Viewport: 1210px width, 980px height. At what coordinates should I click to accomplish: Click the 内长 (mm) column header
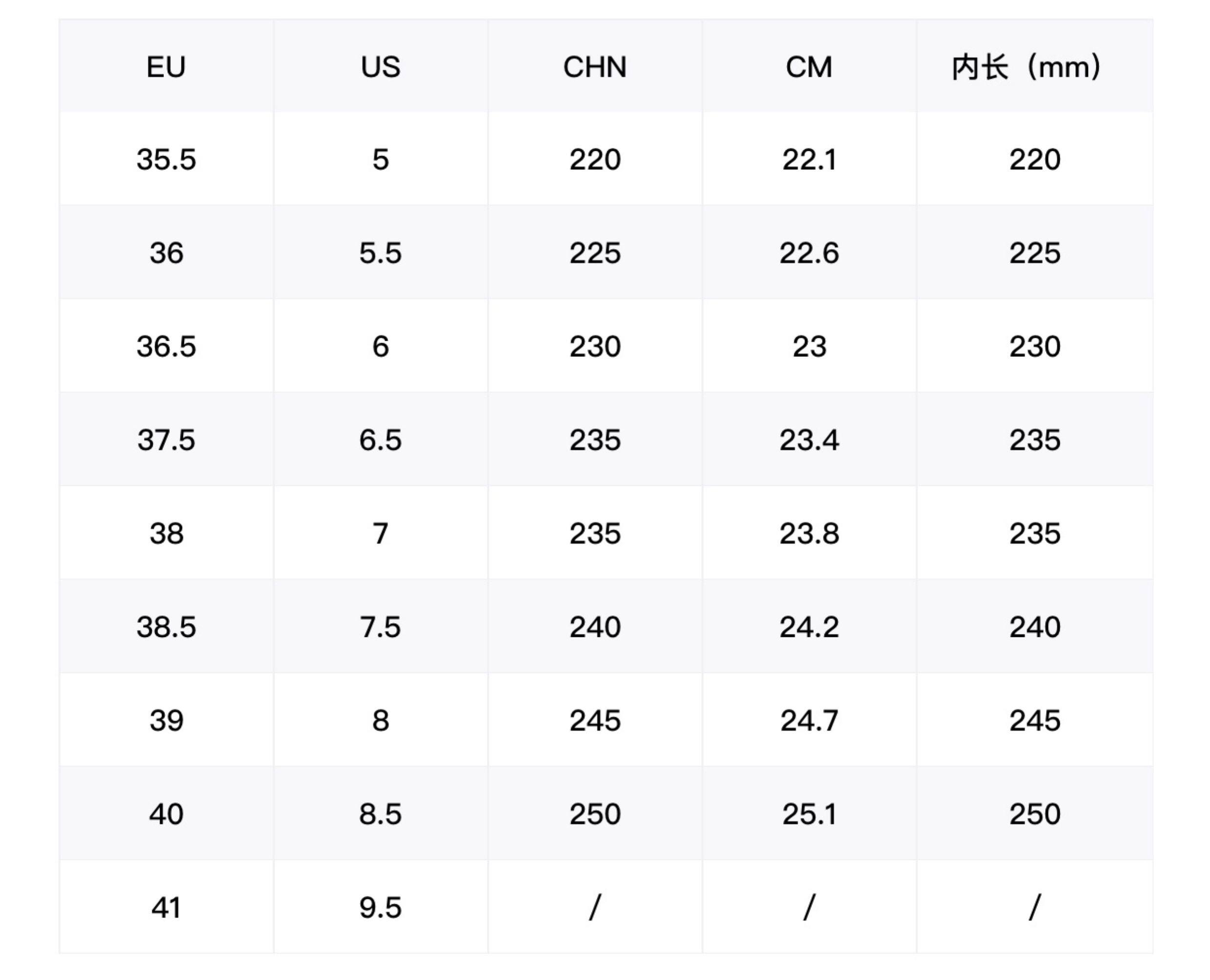tap(1027, 67)
